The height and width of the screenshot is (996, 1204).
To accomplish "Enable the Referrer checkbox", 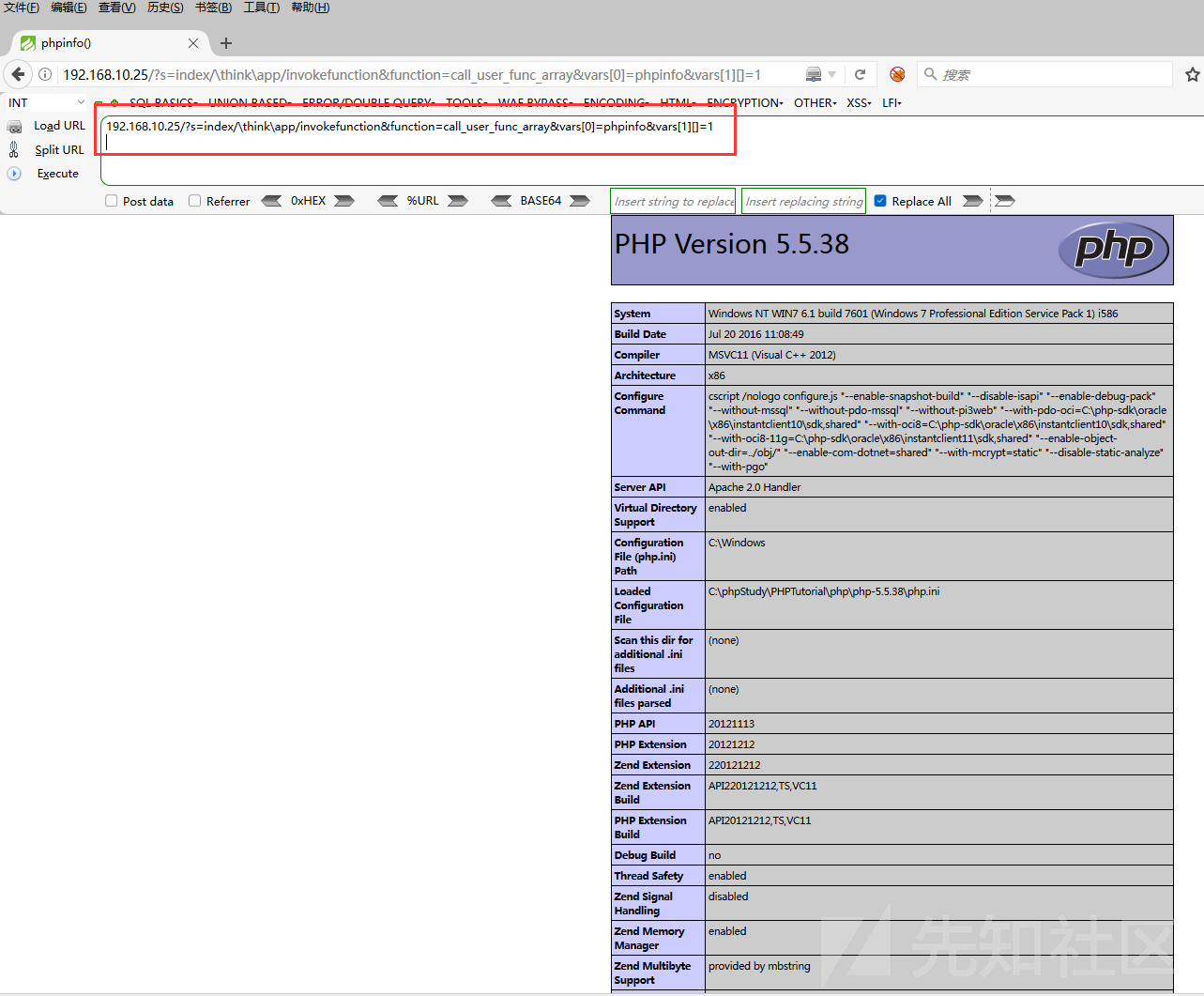I will click(195, 201).
